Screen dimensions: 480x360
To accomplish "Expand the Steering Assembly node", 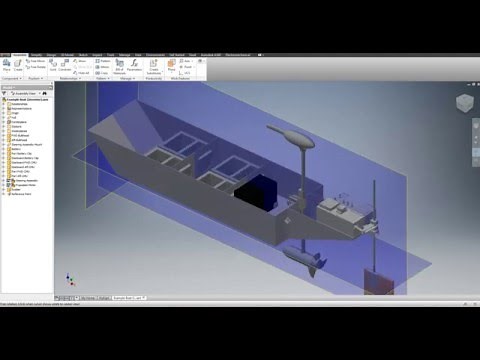I will [4, 181].
